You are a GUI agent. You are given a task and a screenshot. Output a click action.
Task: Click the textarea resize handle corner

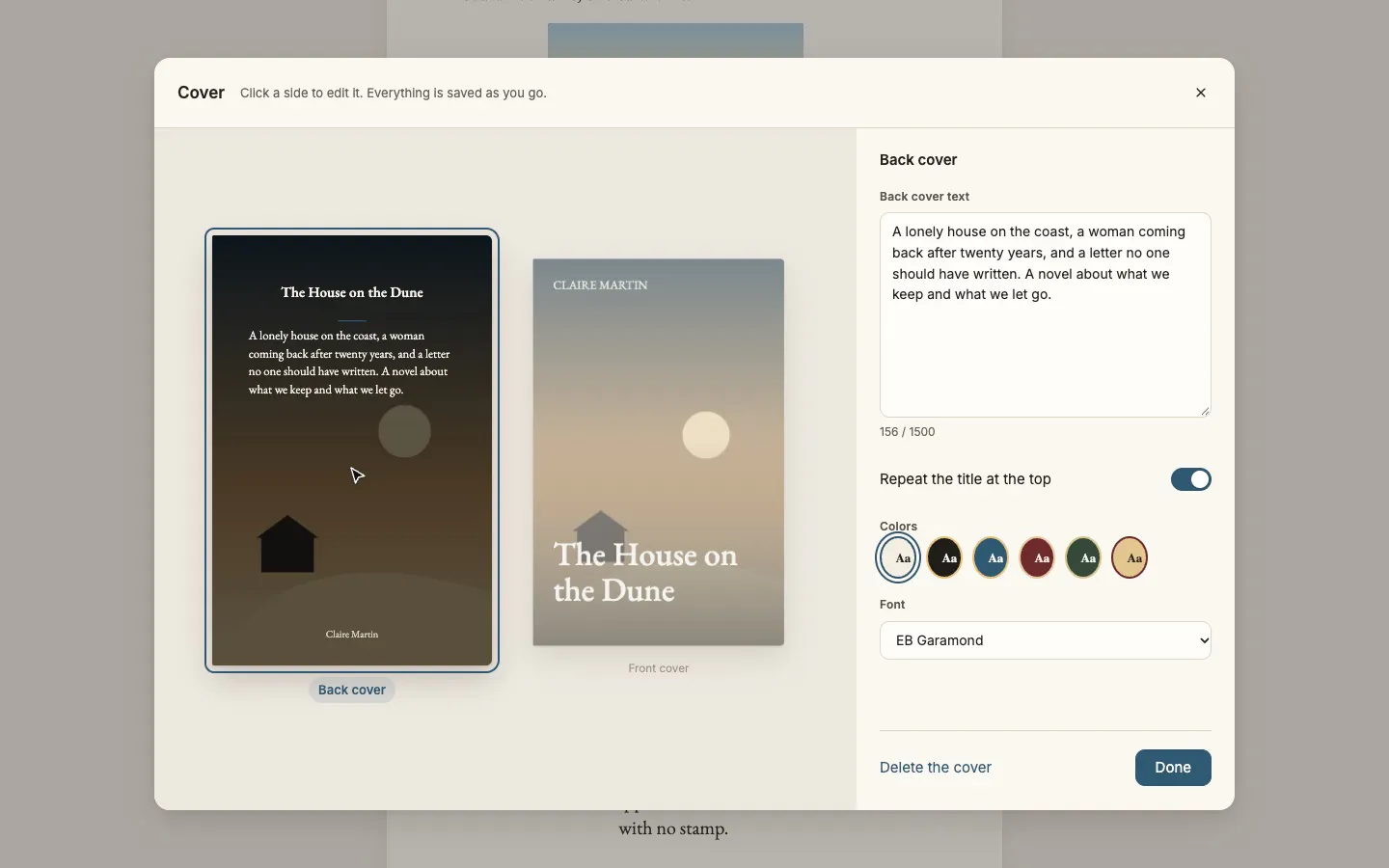coord(1205,411)
